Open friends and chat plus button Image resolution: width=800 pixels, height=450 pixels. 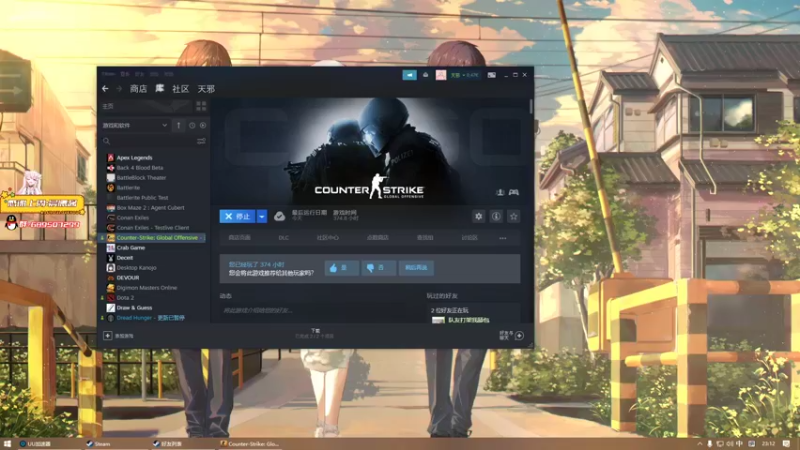519,336
